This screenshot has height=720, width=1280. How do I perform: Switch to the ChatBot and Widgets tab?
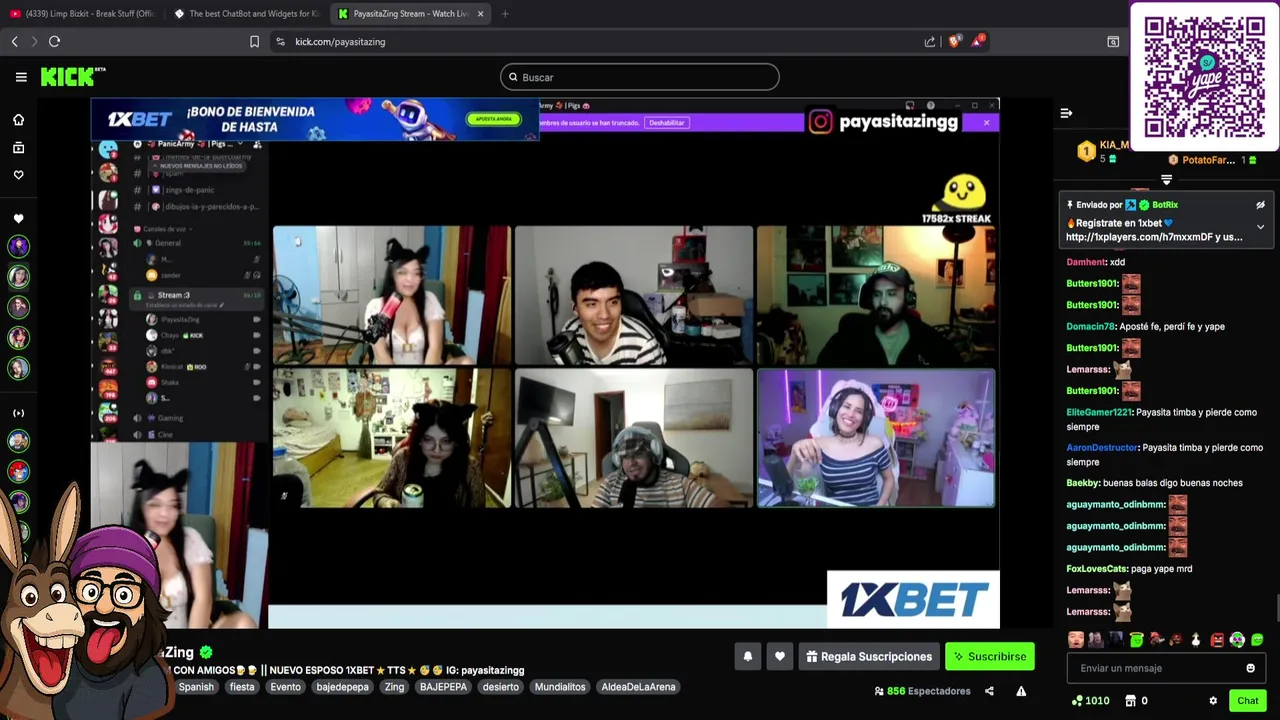(x=246, y=14)
